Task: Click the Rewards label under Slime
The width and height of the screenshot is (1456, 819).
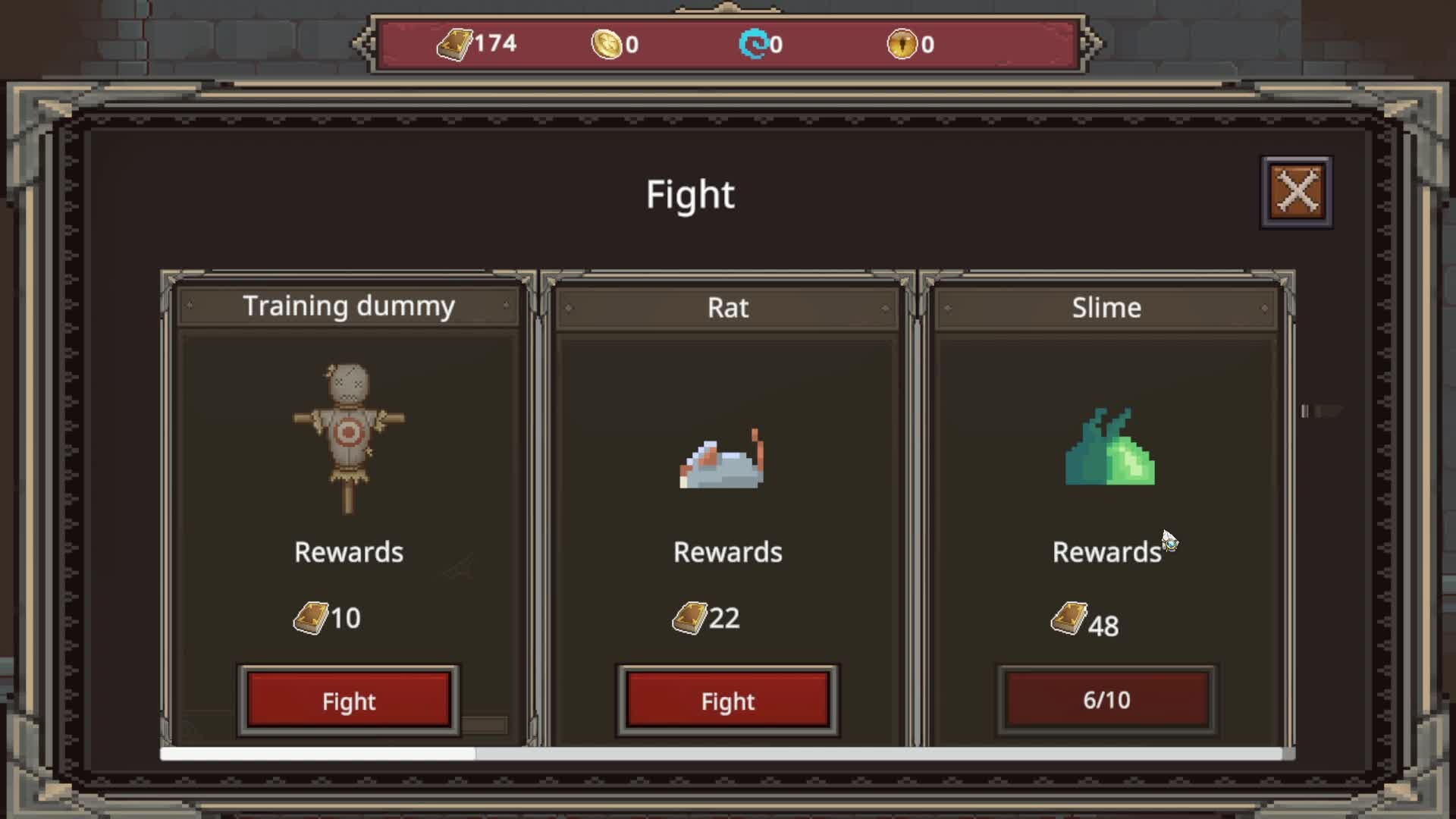Action: 1107,552
